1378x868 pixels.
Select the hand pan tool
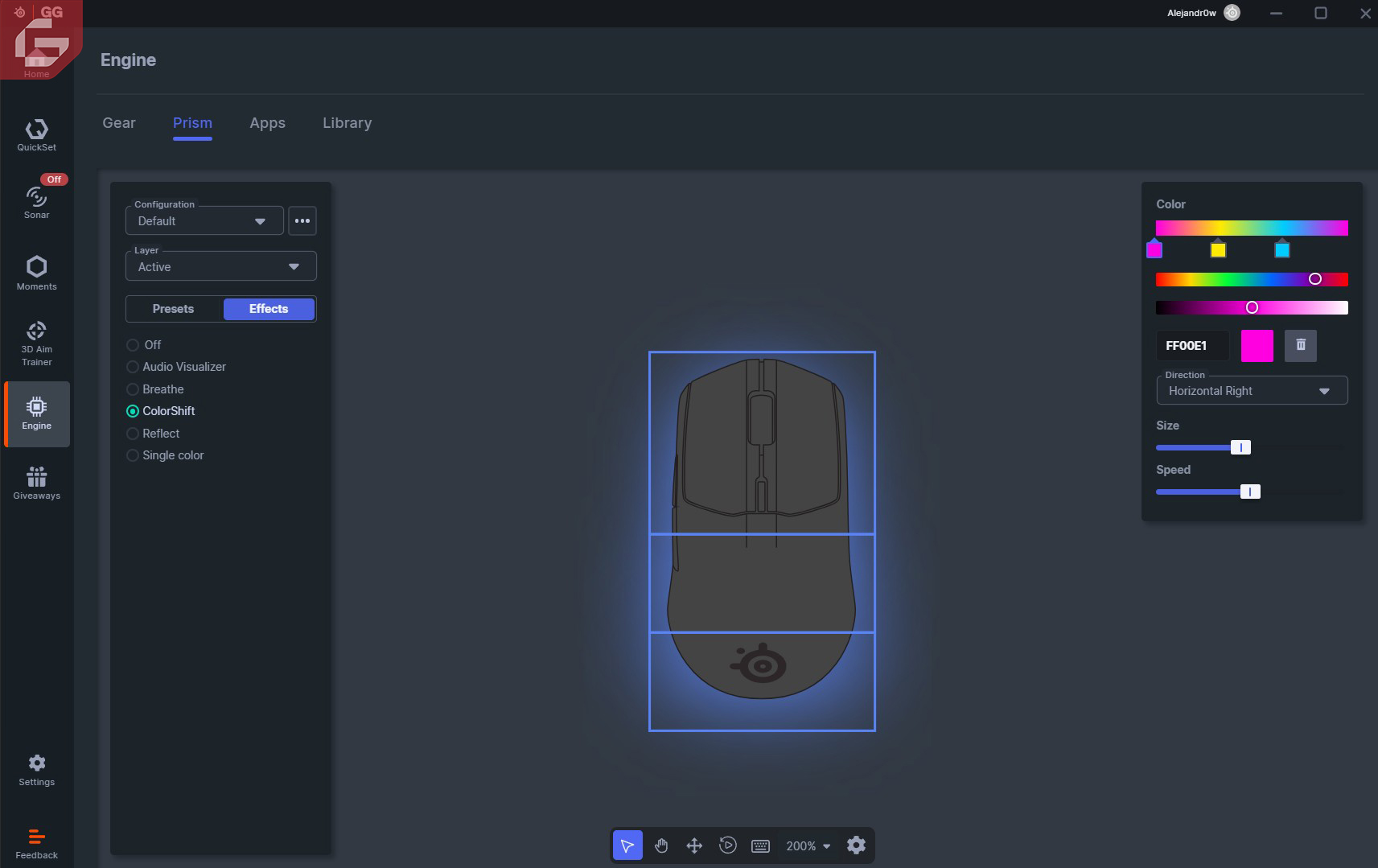coord(661,845)
